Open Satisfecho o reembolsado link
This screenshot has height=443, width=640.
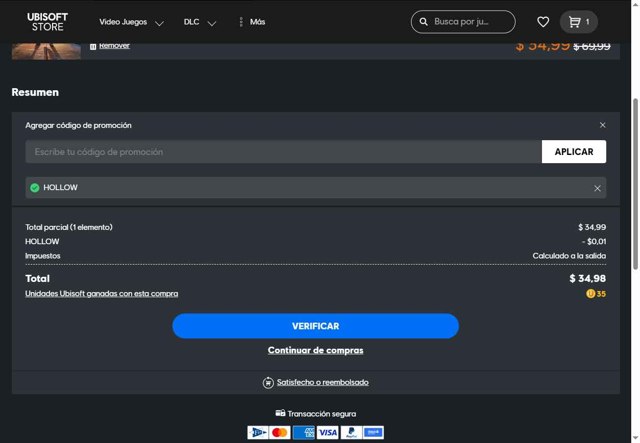(322, 383)
